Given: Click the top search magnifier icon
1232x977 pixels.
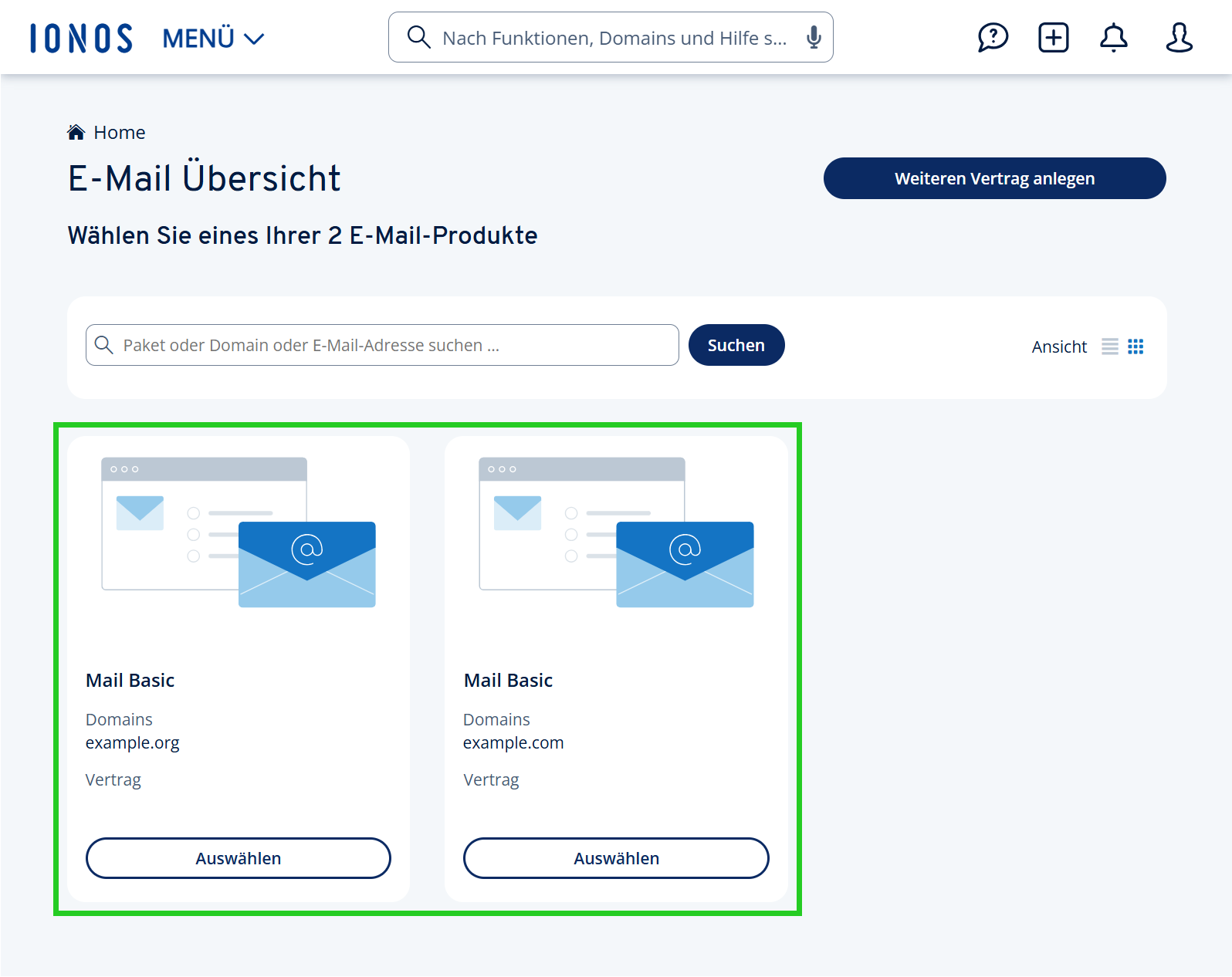Looking at the screenshot, I should point(418,37).
